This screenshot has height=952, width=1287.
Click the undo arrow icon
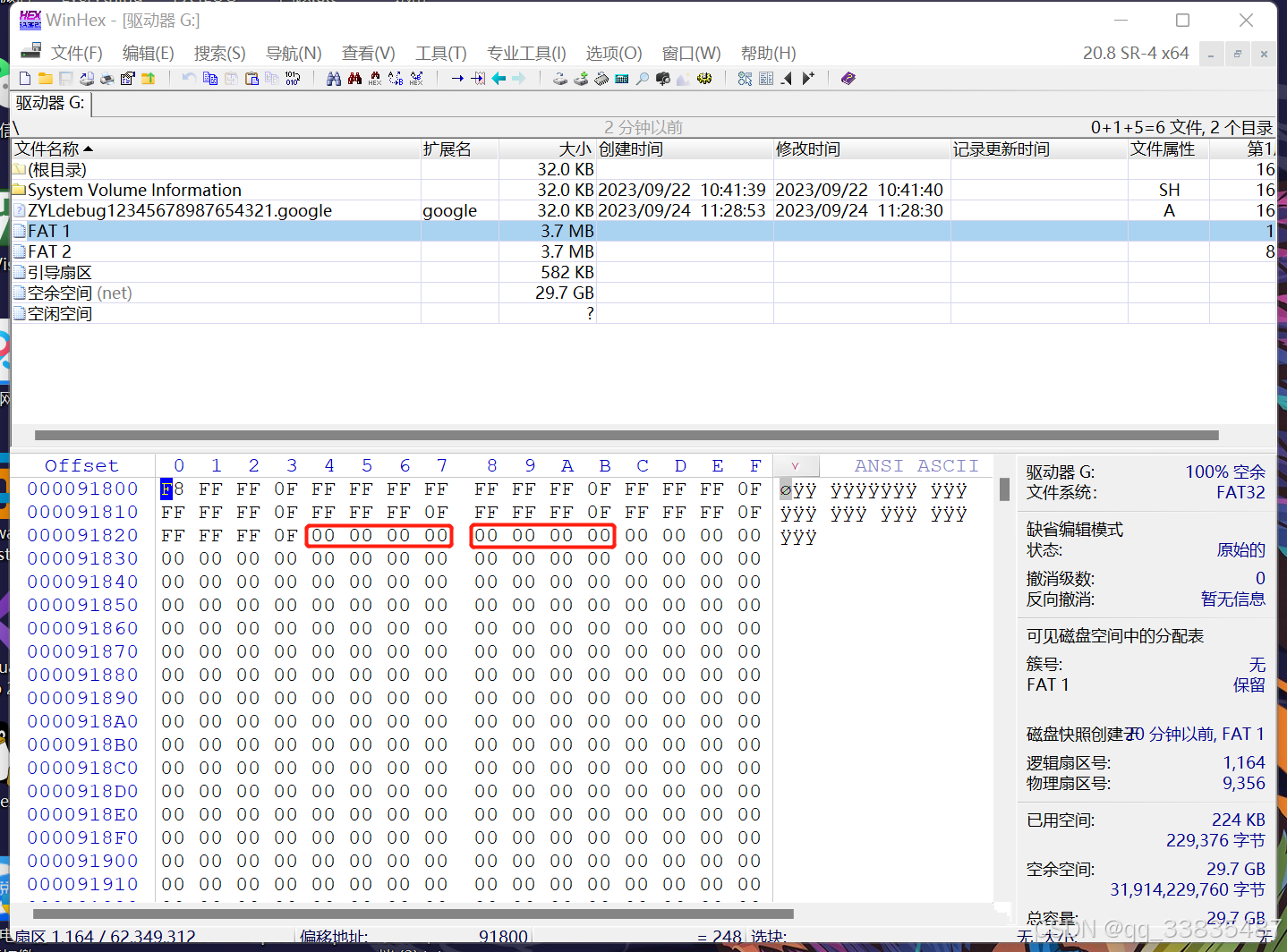[189, 79]
